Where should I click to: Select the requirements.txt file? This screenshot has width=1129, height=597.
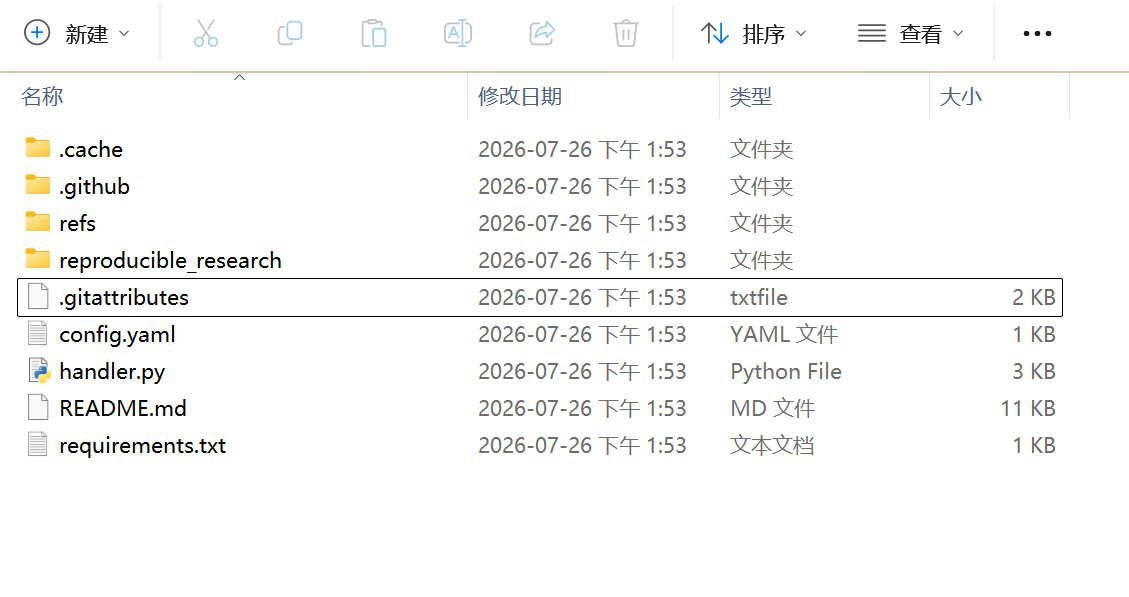click(540, 445)
